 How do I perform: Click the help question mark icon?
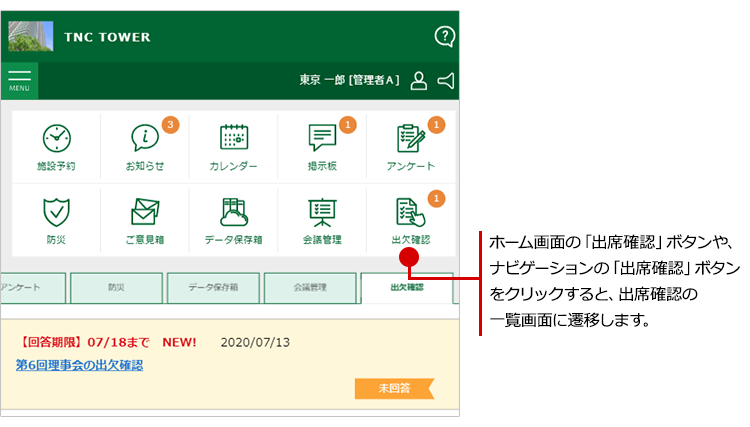point(445,37)
